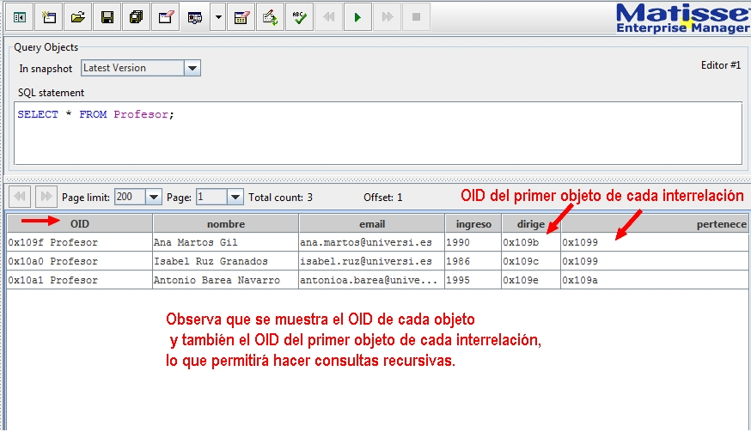Click the dirige column header
Viewport: 751px width, 431px height.
pos(531,224)
